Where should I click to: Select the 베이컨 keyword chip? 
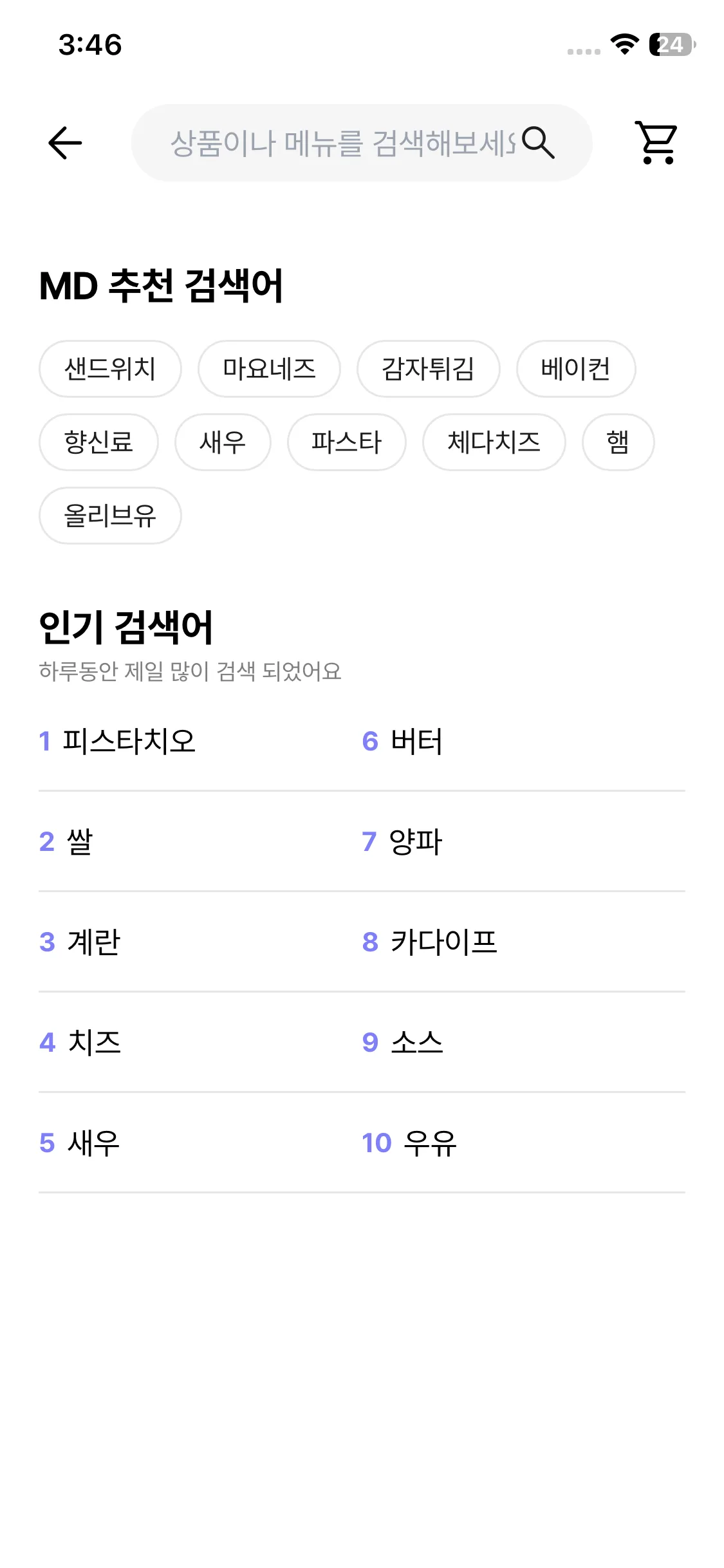(x=575, y=369)
